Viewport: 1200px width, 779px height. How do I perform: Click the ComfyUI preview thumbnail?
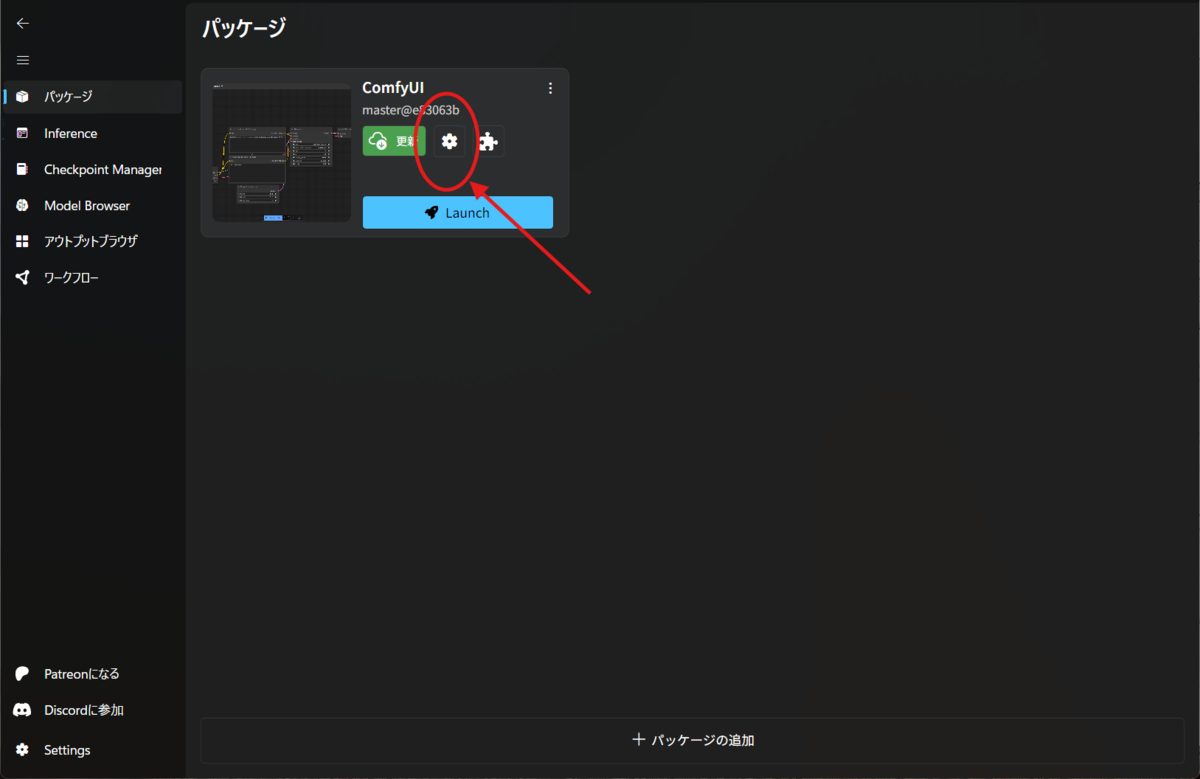coord(282,152)
